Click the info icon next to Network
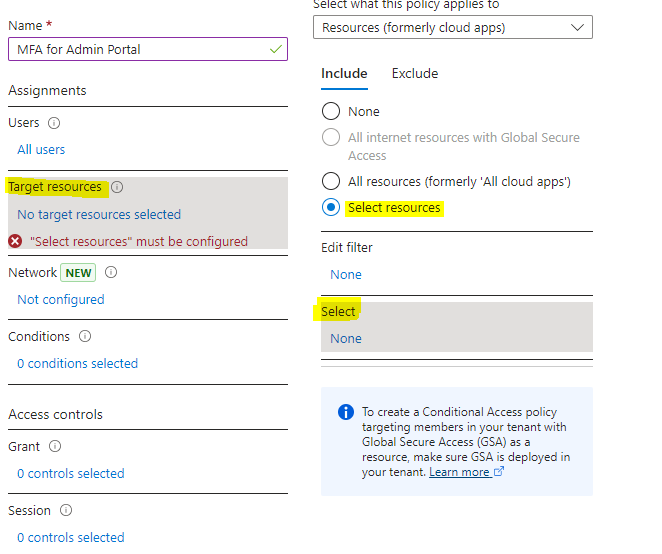Screen dimensions: 662x554 (x=111, y=272)
